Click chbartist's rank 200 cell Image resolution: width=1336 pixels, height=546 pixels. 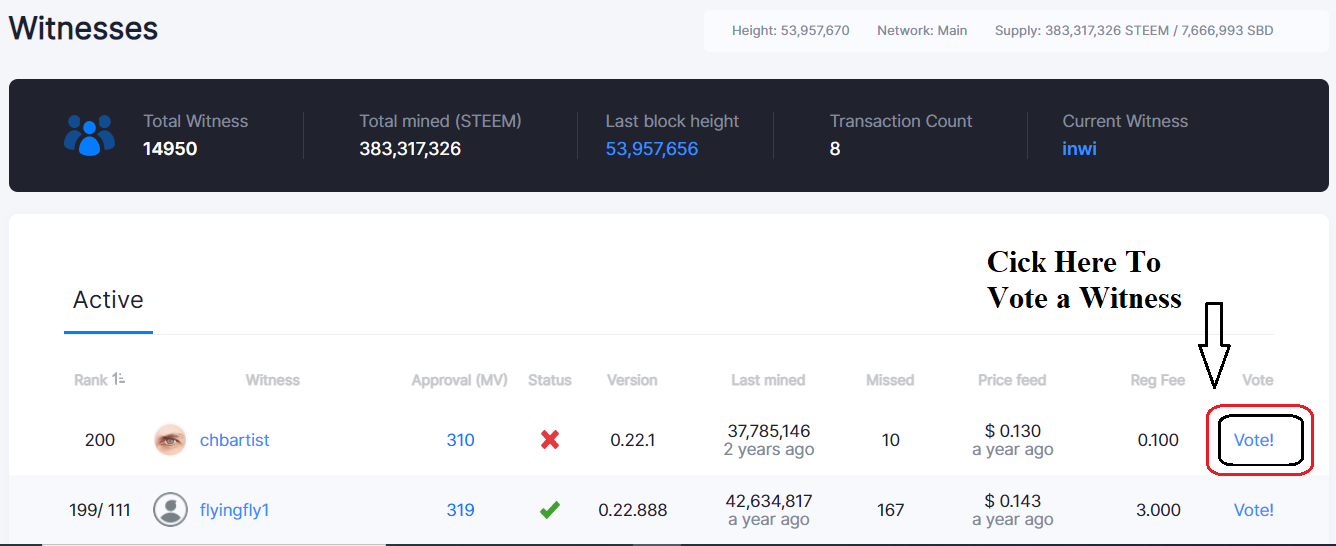click(x=100, y=440)
